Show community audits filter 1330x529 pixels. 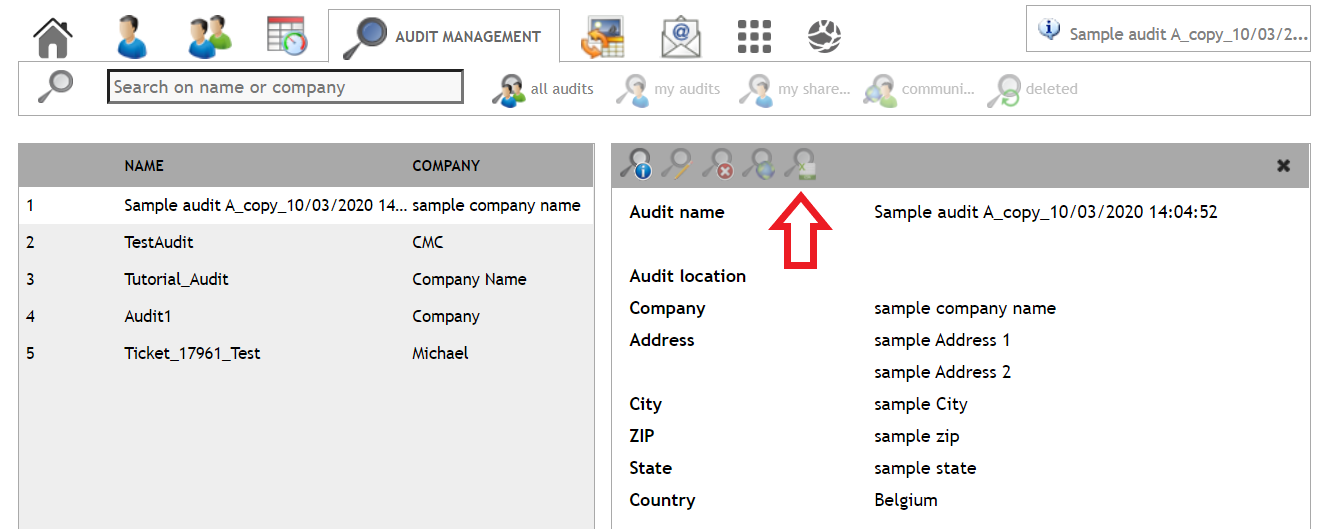point(919,89)
